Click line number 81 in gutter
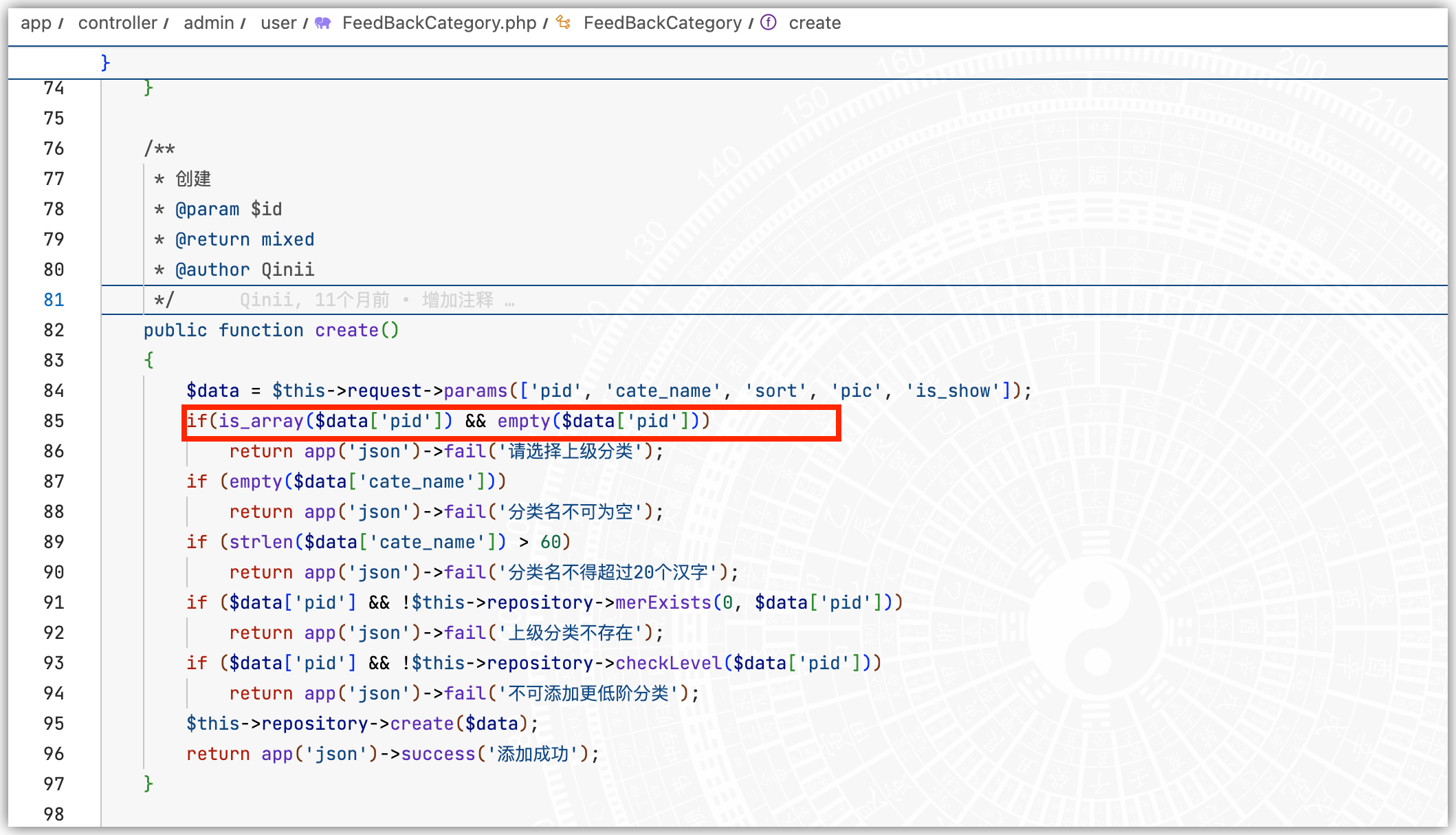Viewport: 1456px width, 835px height. 54,300
